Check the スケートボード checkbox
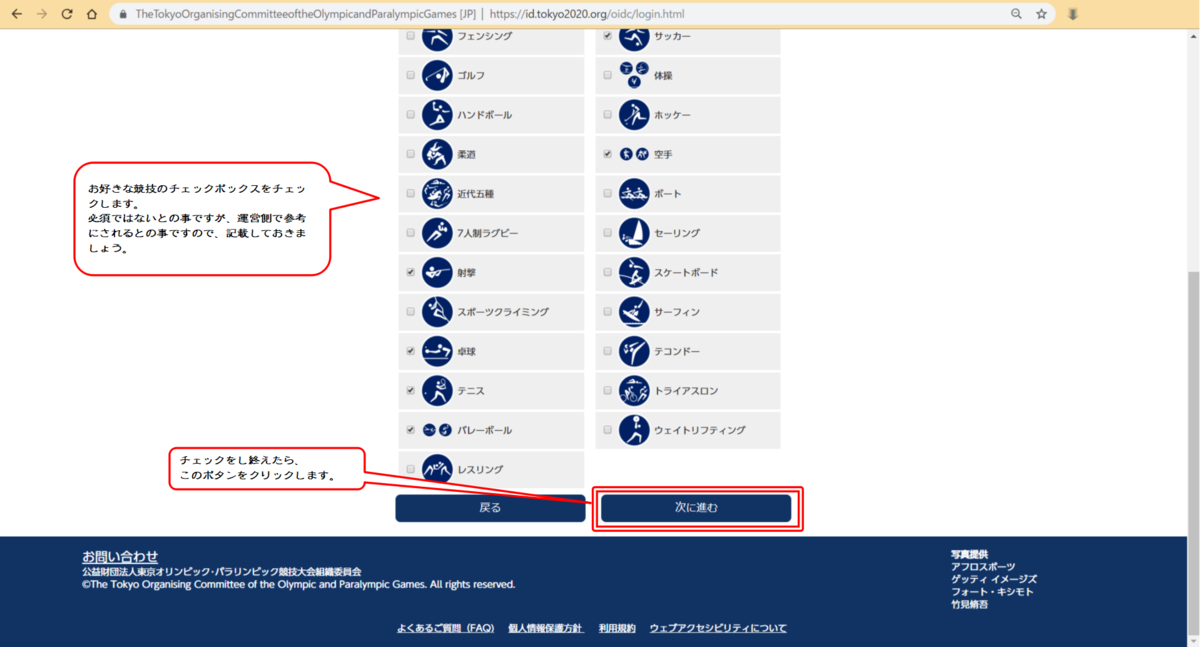1200x647 pixels. (607, 273)
